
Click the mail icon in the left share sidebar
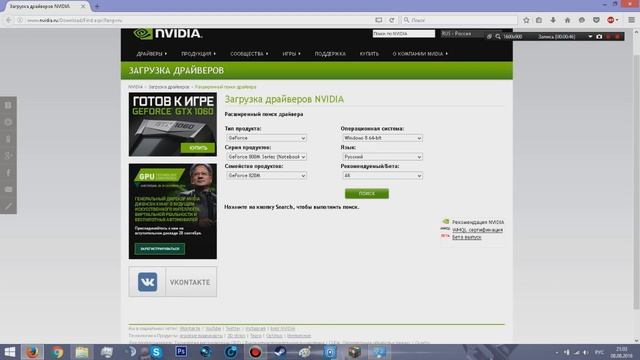click(8, 189)
